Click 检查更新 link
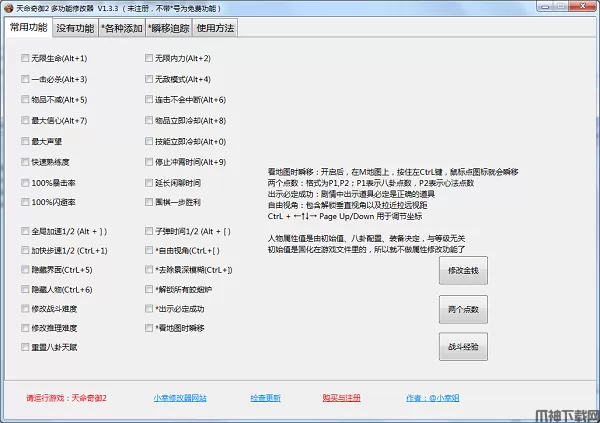The height and width of the screenshot is (423, 600). 266,398
